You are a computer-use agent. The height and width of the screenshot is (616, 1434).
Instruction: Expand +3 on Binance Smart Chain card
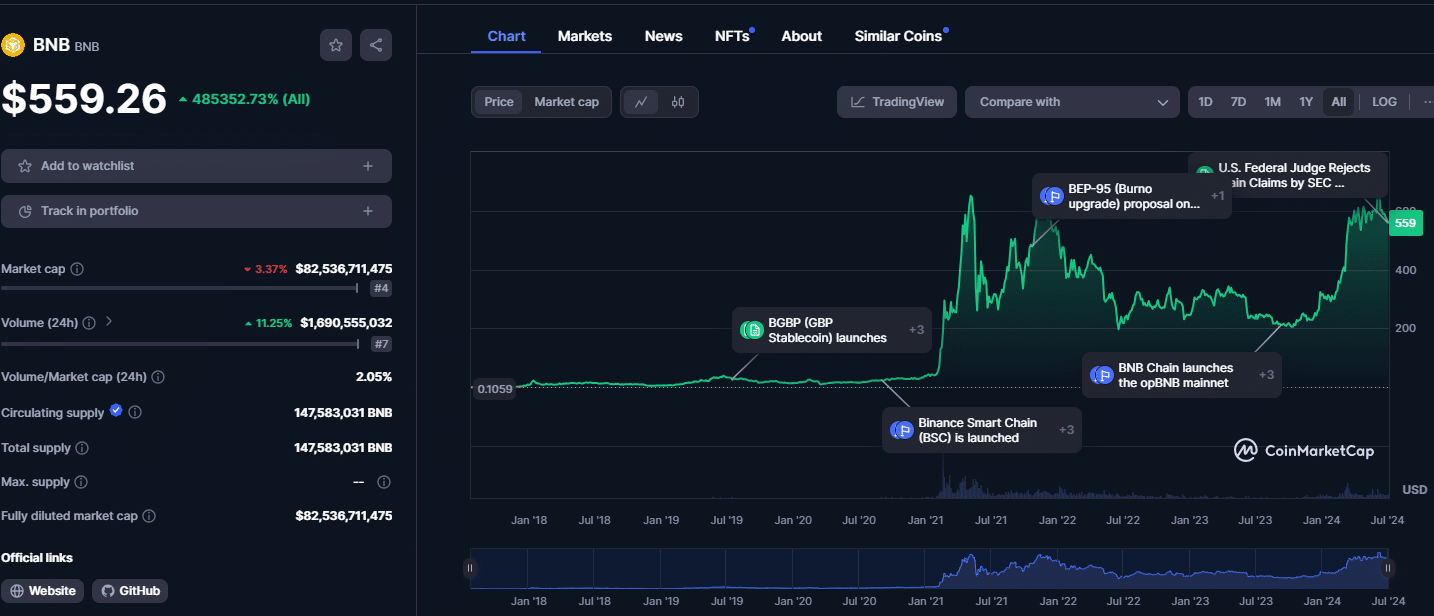coord(1066,430)
